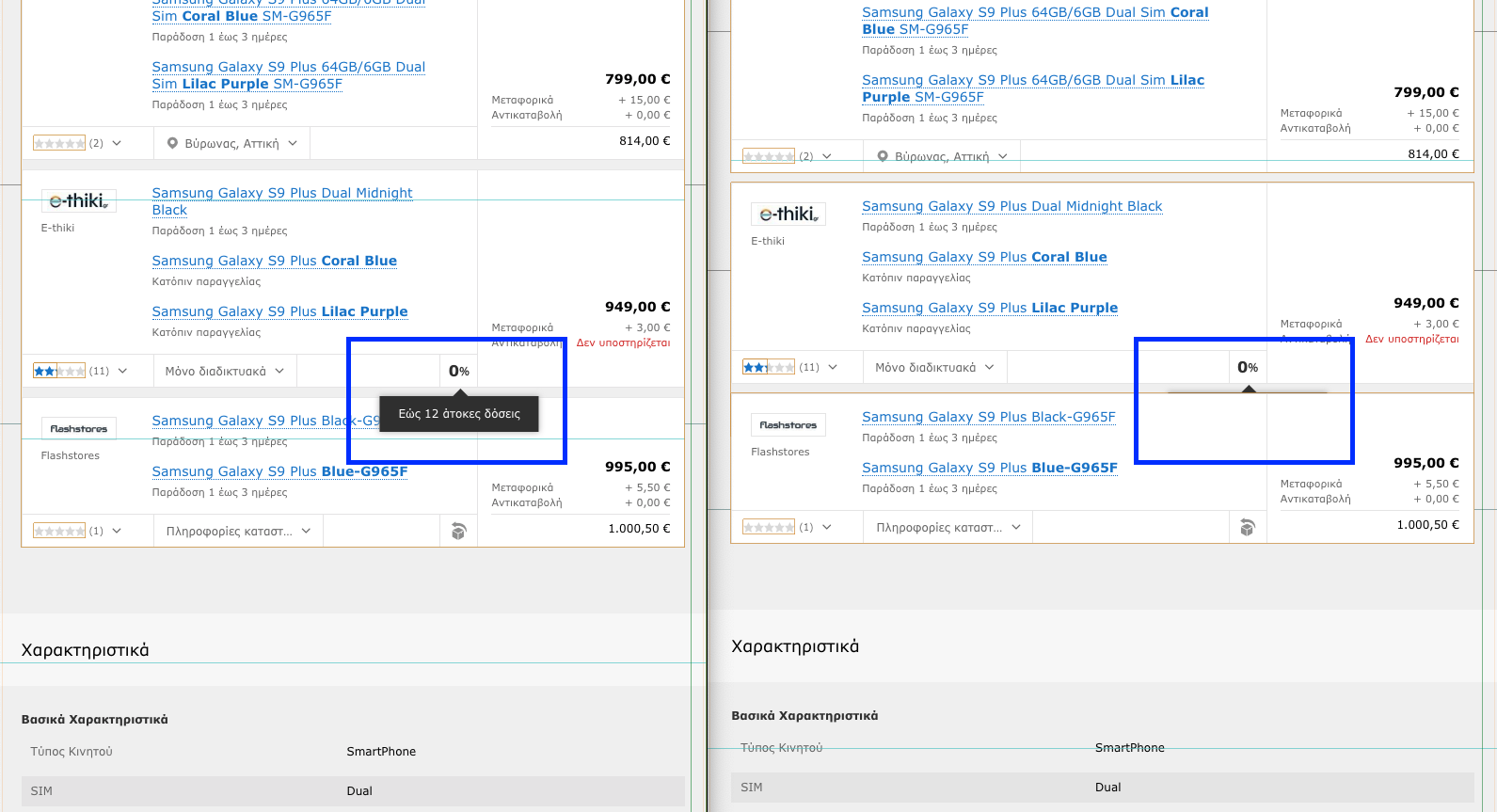This screenshot has width=1497, height=812.
Task: Click the 1.000,50 € total in left pane
Action: [x=639, y=529]
